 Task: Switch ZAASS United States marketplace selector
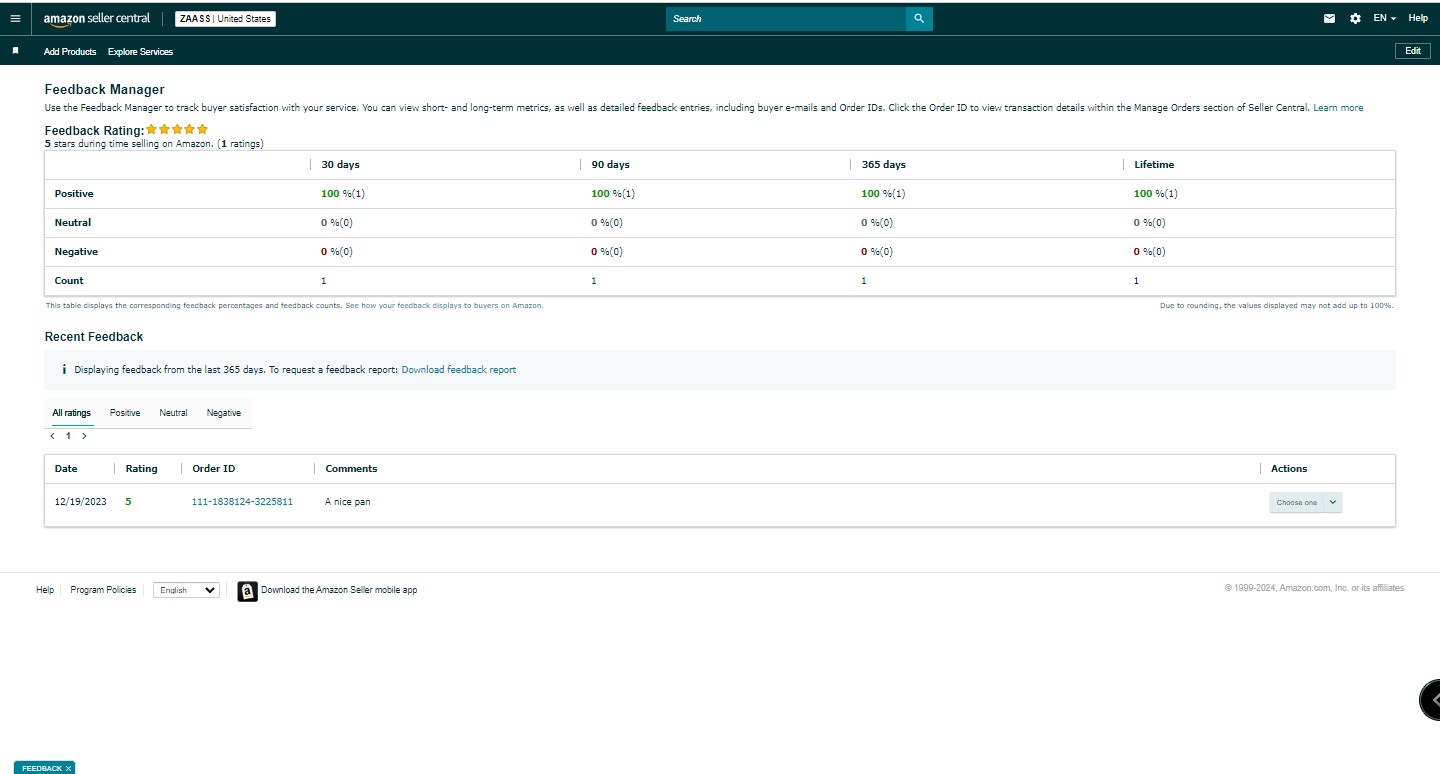[225, 18]
